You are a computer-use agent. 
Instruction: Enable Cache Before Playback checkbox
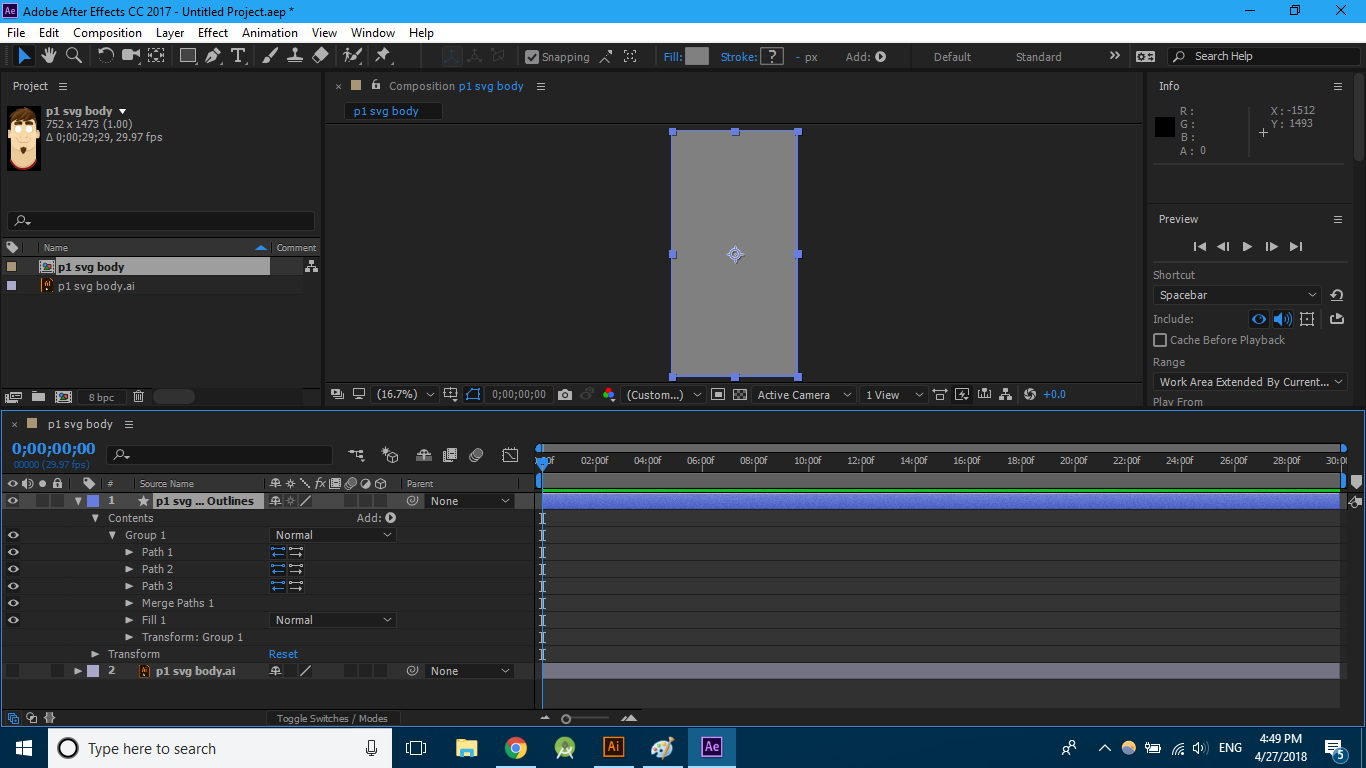point(1160,340)
